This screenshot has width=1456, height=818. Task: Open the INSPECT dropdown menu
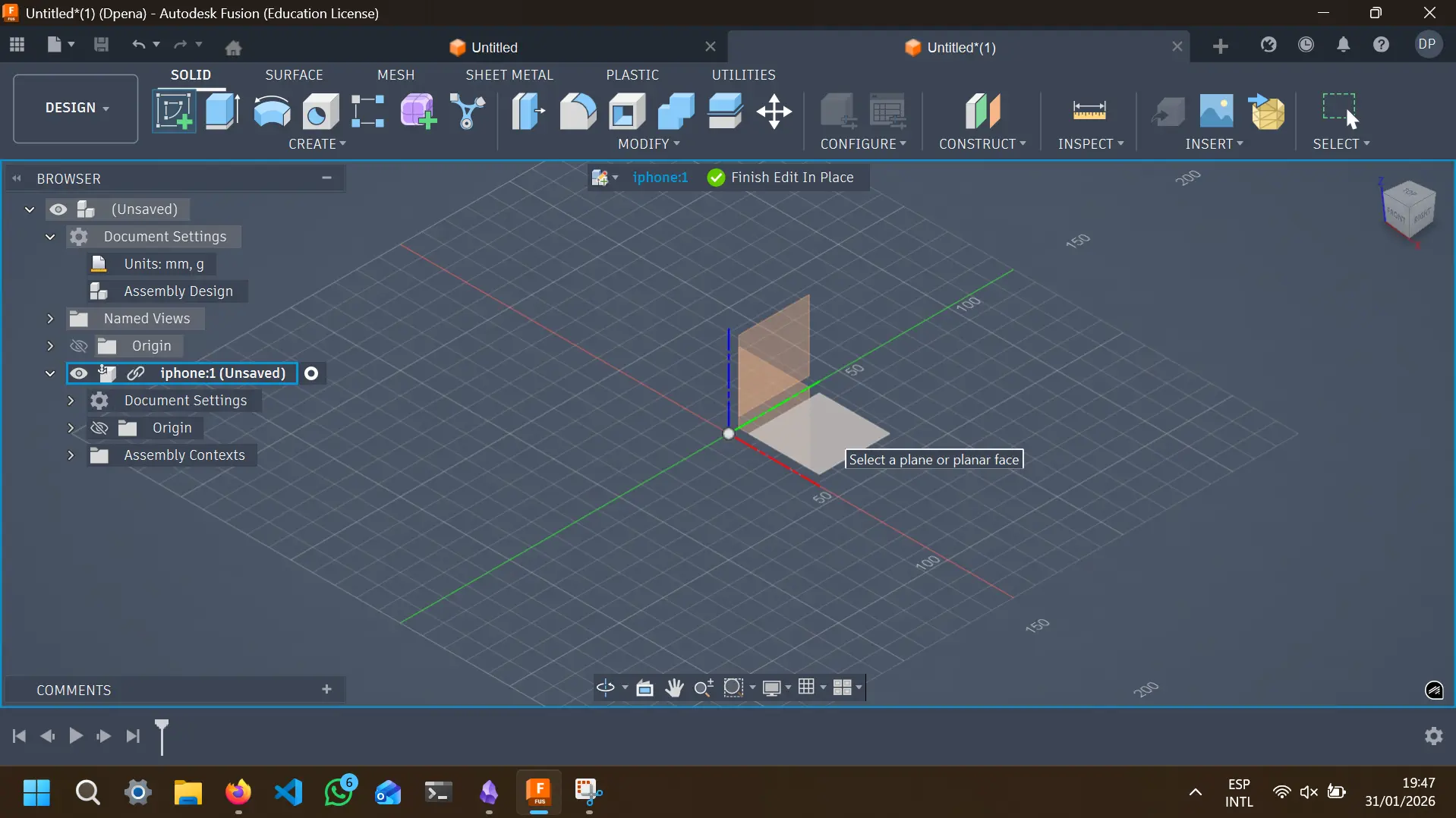1091,144
